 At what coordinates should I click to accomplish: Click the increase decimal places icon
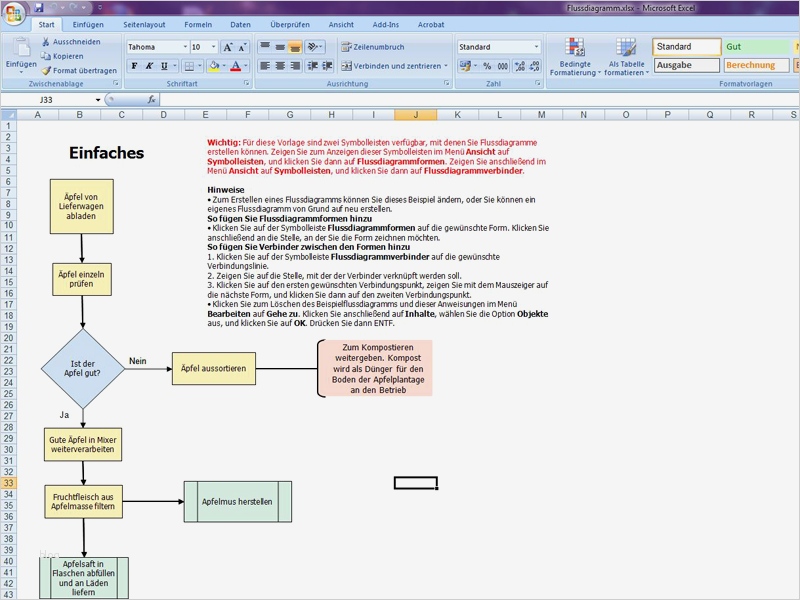(519, 65)
